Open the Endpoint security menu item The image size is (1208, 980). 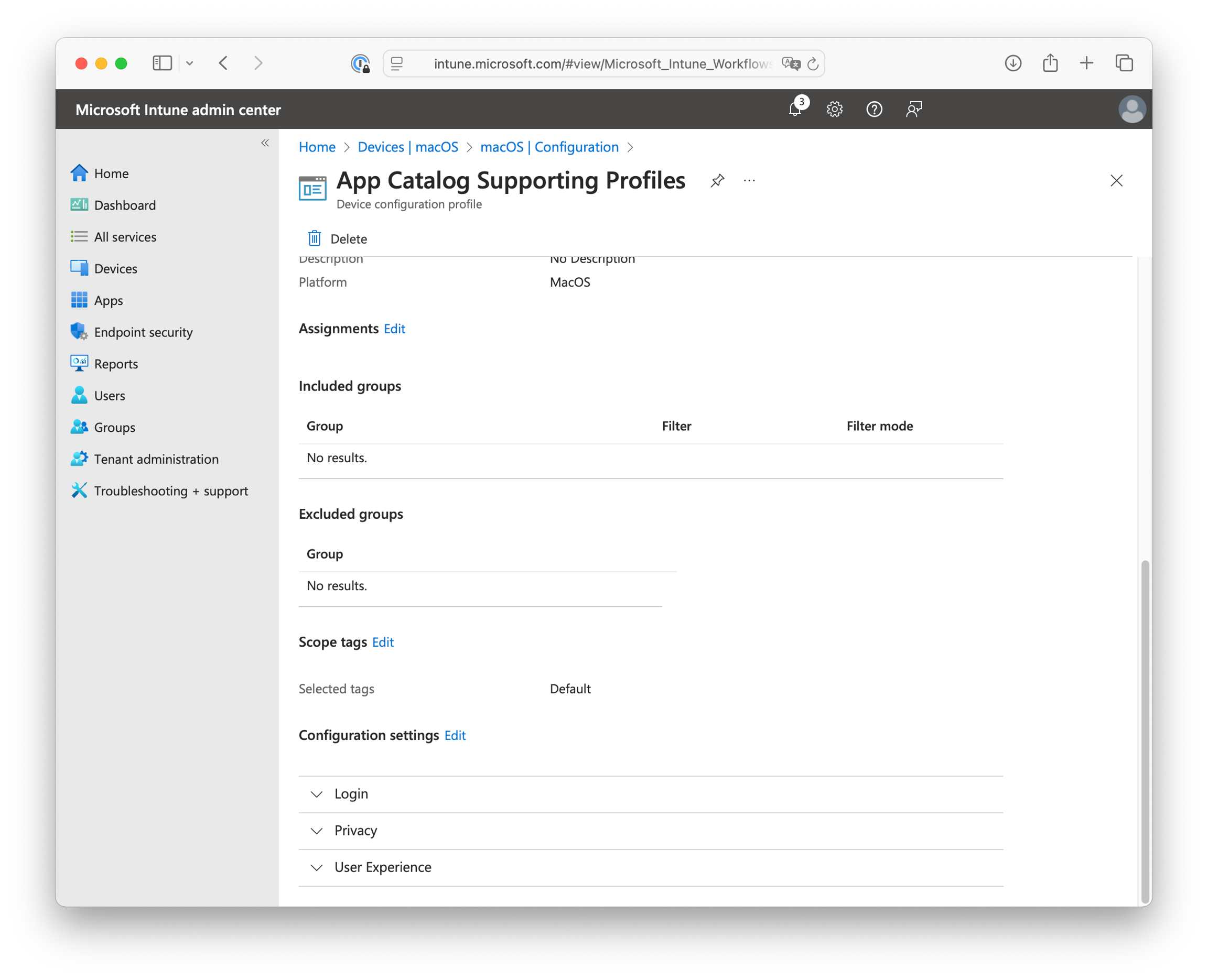tap(144, 332)
